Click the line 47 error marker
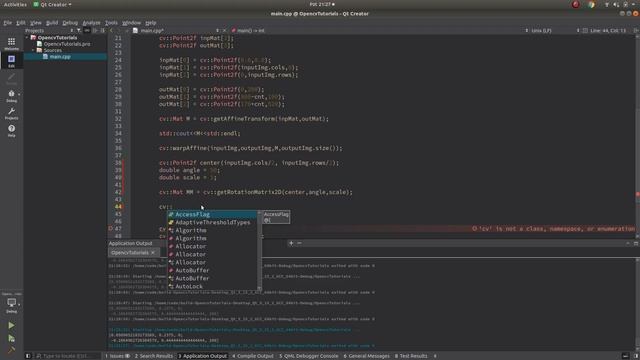The image size is (640, 360). (110, 229)
